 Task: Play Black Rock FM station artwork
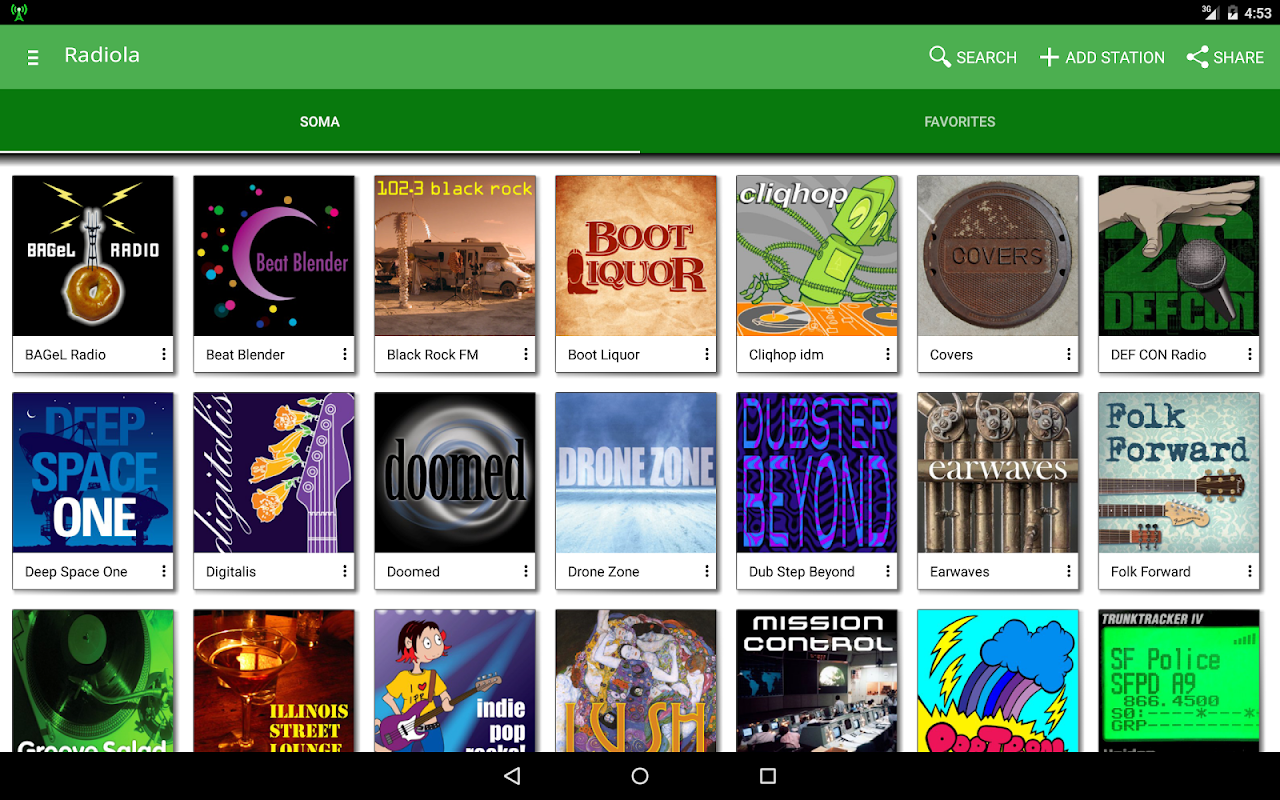tap(455, 256)
